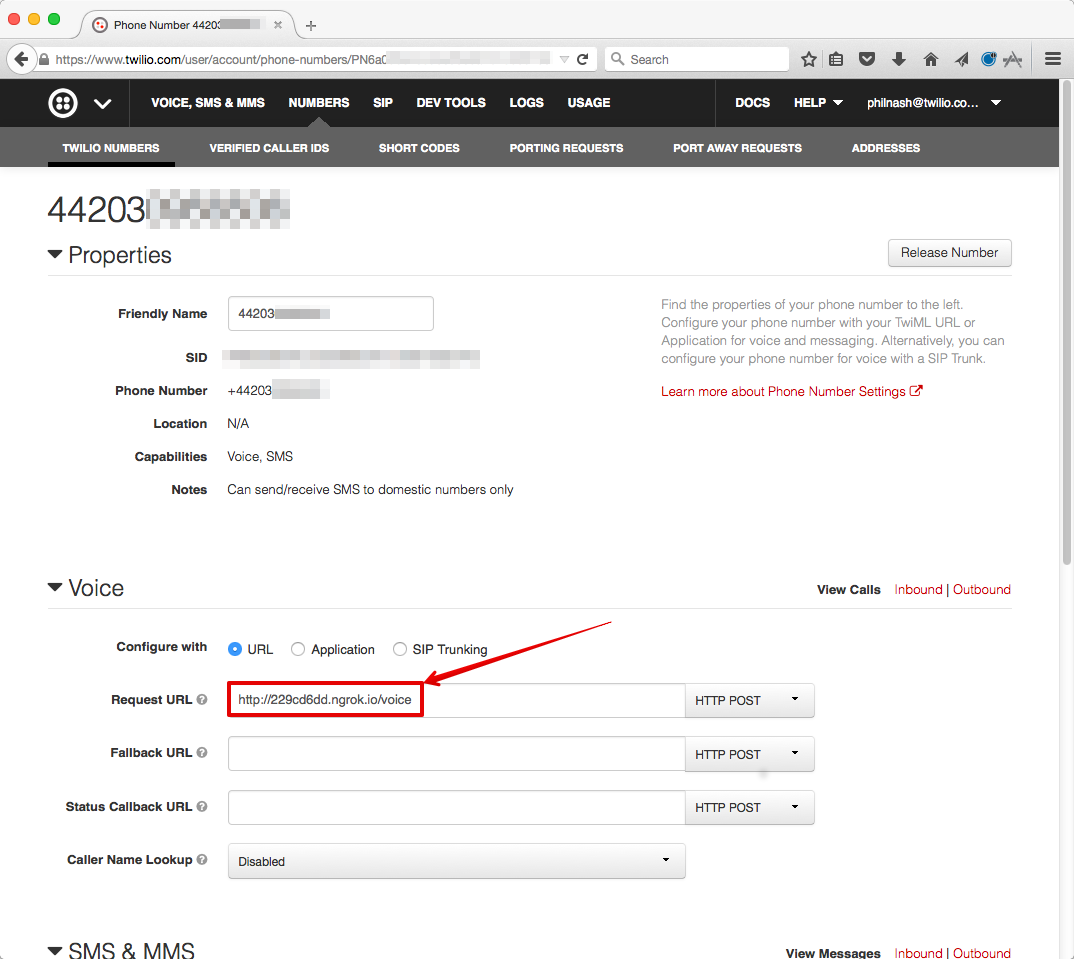
Task: Close the Phone Number browser tab
Action: tap(277, 25)
